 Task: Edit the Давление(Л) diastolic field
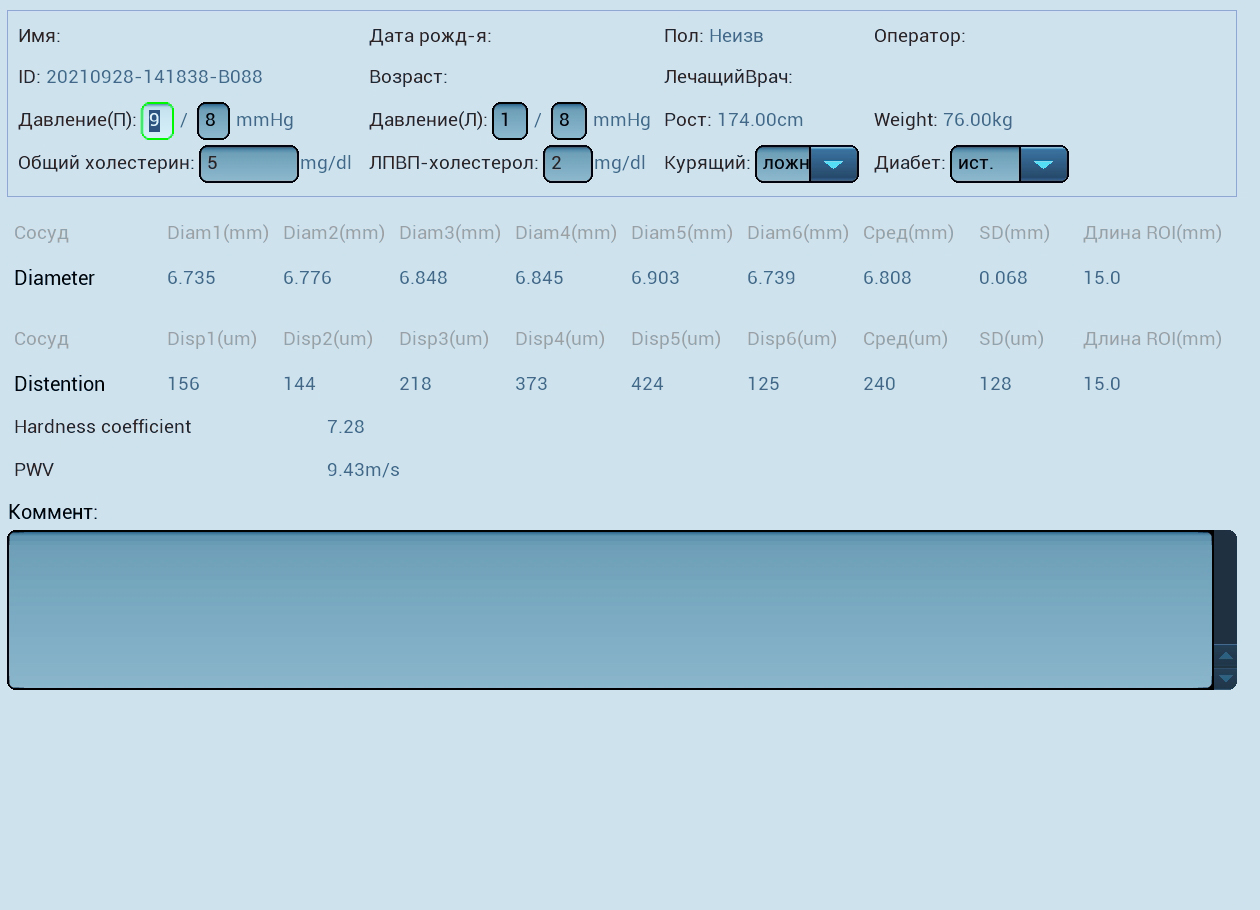click(x=568, y=121)
